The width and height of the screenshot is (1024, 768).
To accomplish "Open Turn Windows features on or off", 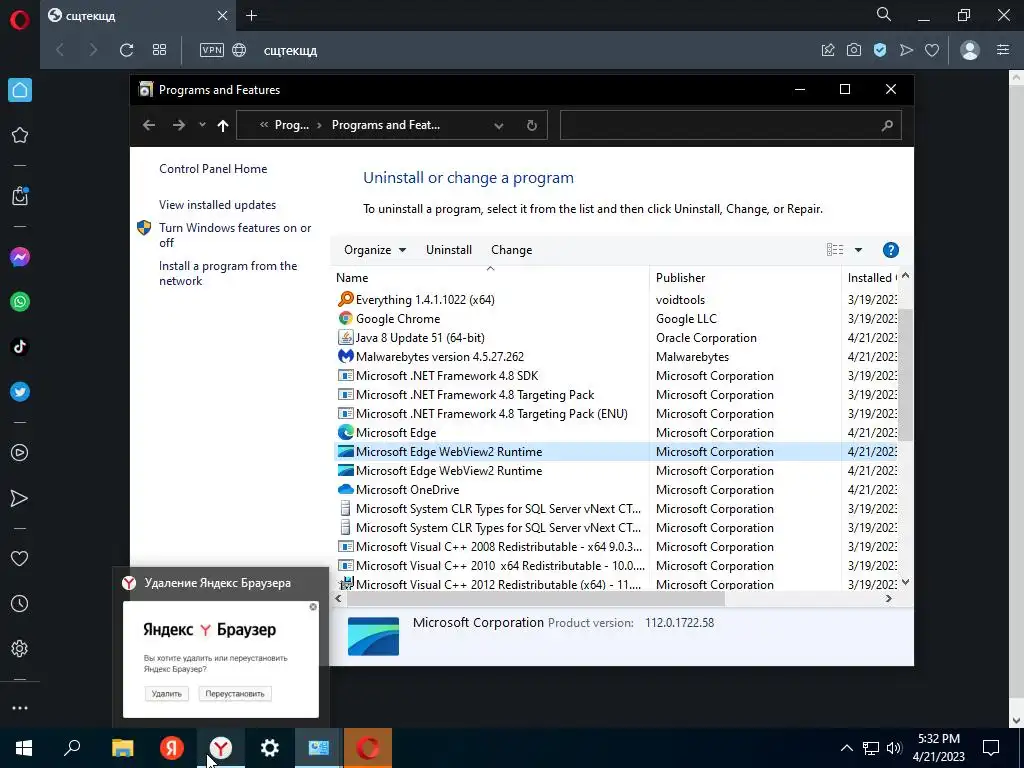I will click(x=234, y=235).
